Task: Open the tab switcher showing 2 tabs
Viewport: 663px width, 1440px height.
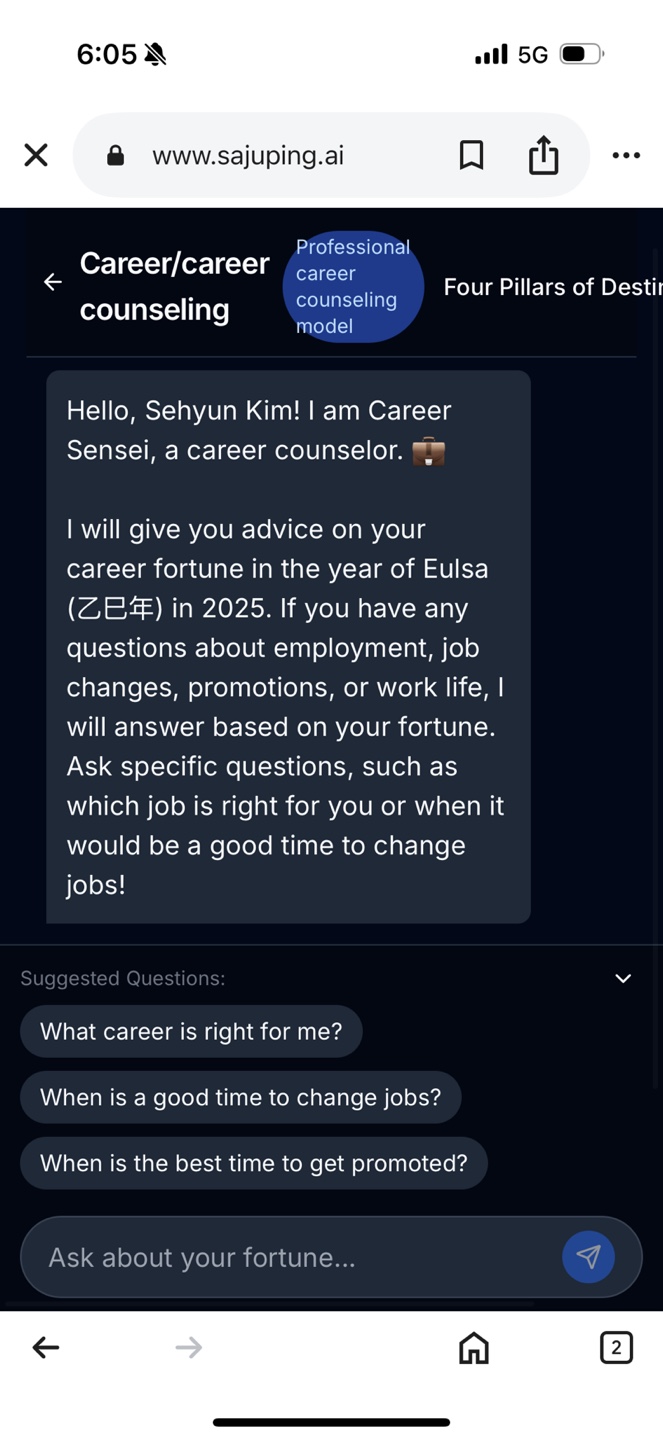Action: pos(616,1348)
